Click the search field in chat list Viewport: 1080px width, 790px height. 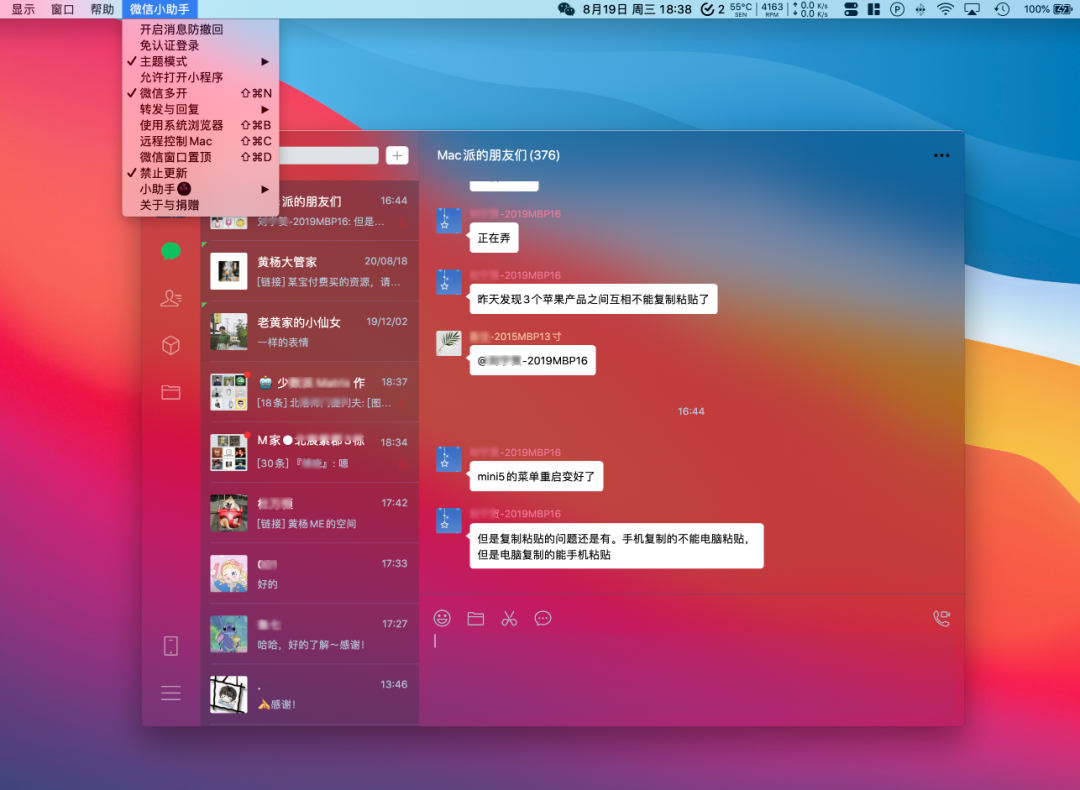[x=329, y=156]
